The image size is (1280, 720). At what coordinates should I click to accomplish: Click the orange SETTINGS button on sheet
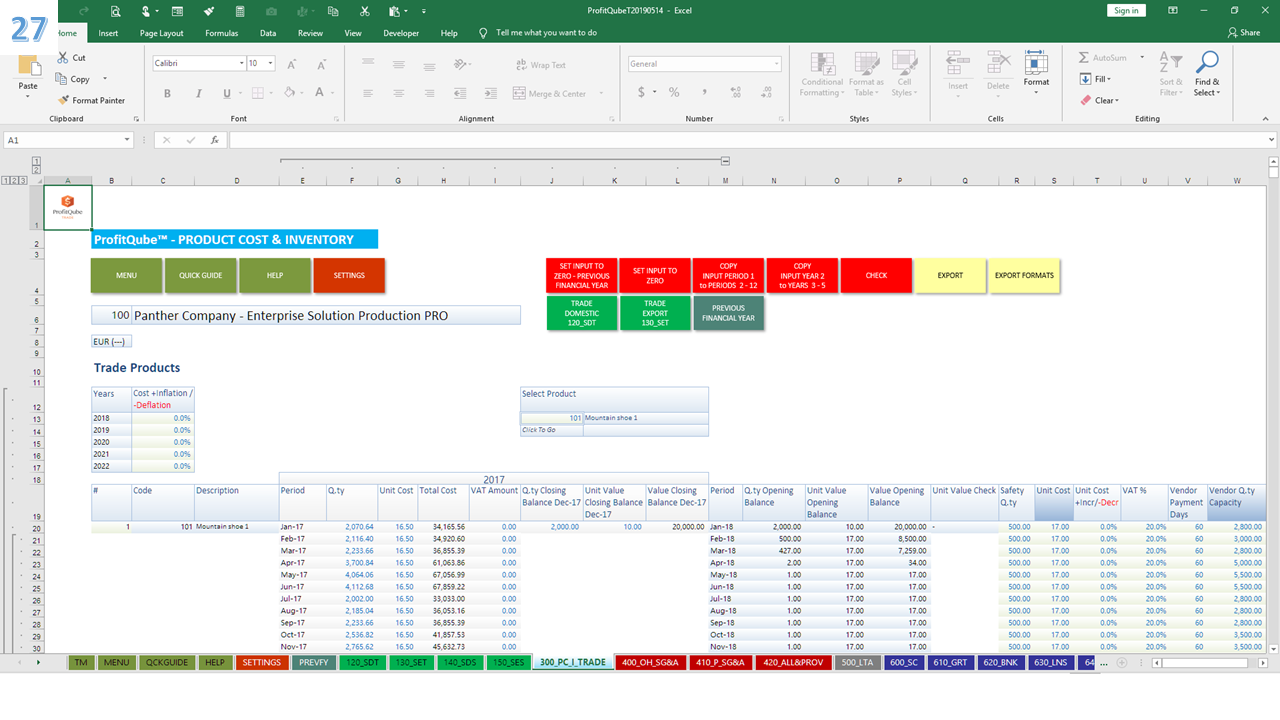349,276
